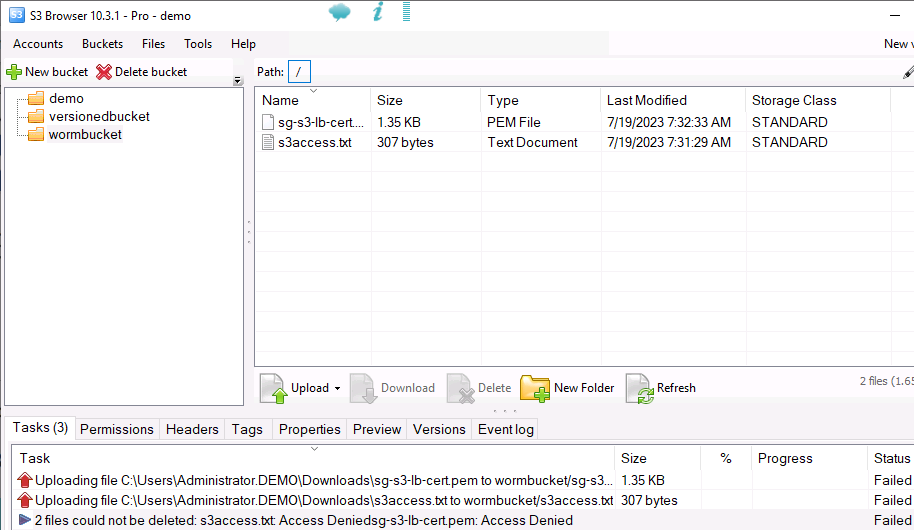Click red upload arrow for s3access.txt task

(x=24, y=500)
